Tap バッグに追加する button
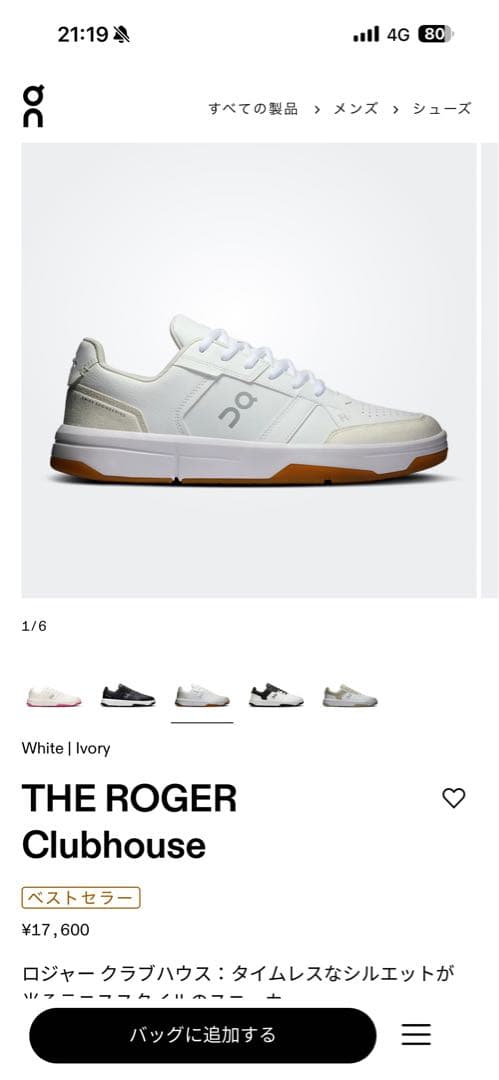 203,1035
